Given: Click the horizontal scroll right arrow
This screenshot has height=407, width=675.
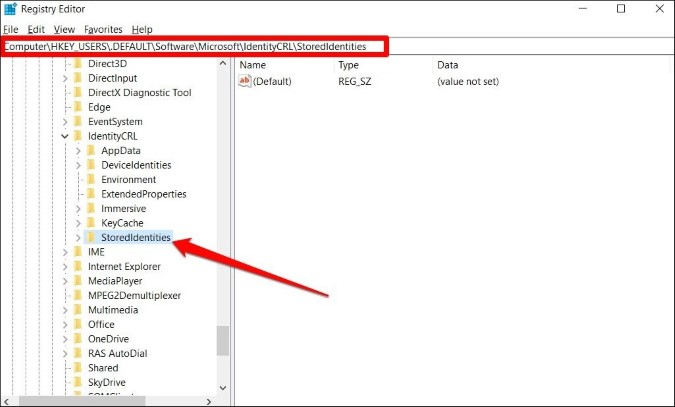Looking at the screenshot, I should (209, 401).
